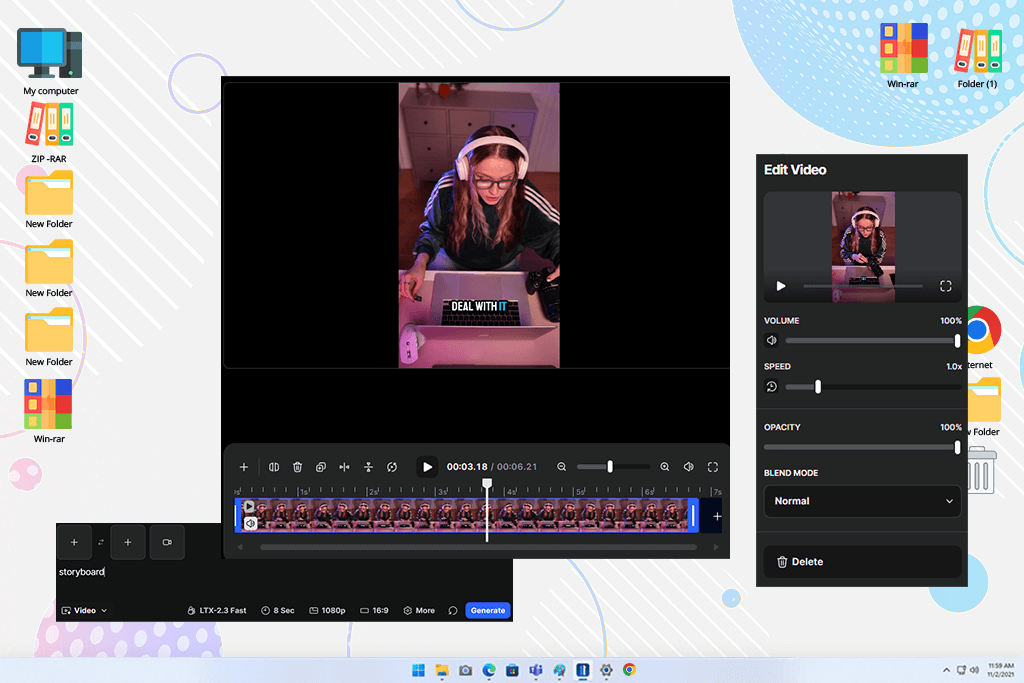The height and width of the screenshot is (683, 1024).
Task: Mute via the Volume speaker icon
Action: click(772, 340)
